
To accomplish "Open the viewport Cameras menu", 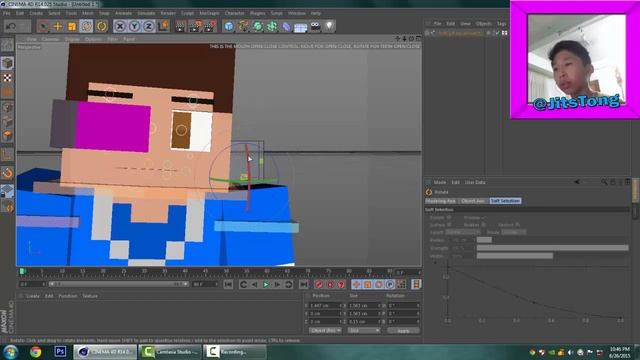I will tap(50, 39).
